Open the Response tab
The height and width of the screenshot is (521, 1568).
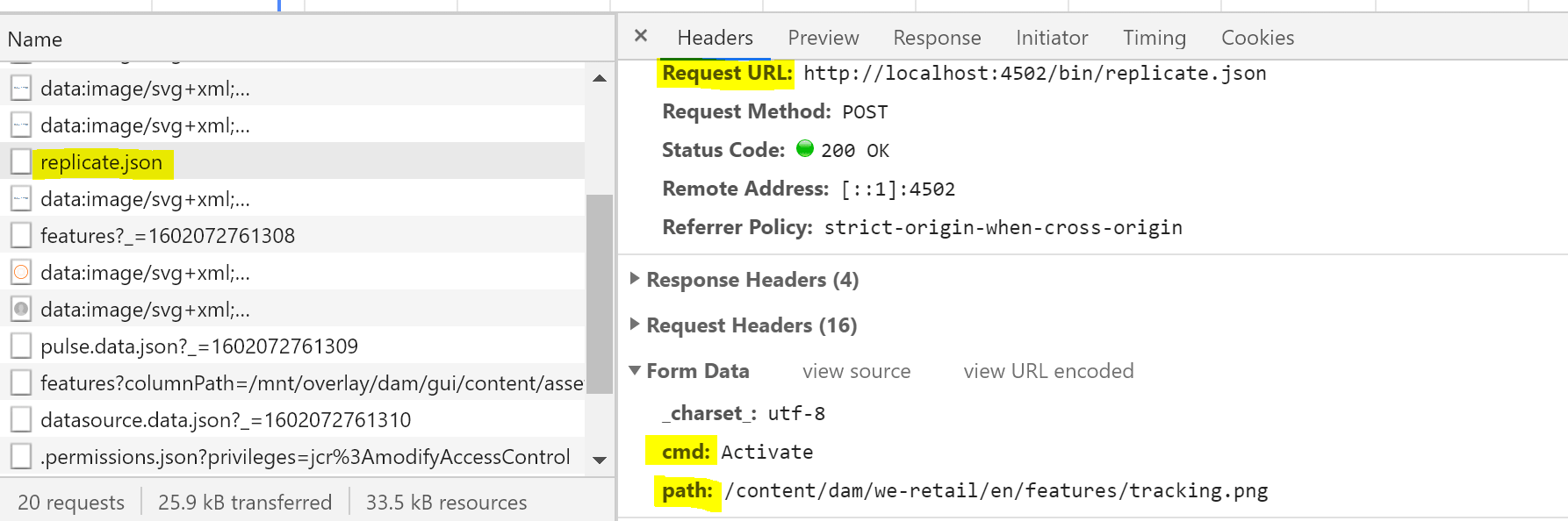pos(937,38)
